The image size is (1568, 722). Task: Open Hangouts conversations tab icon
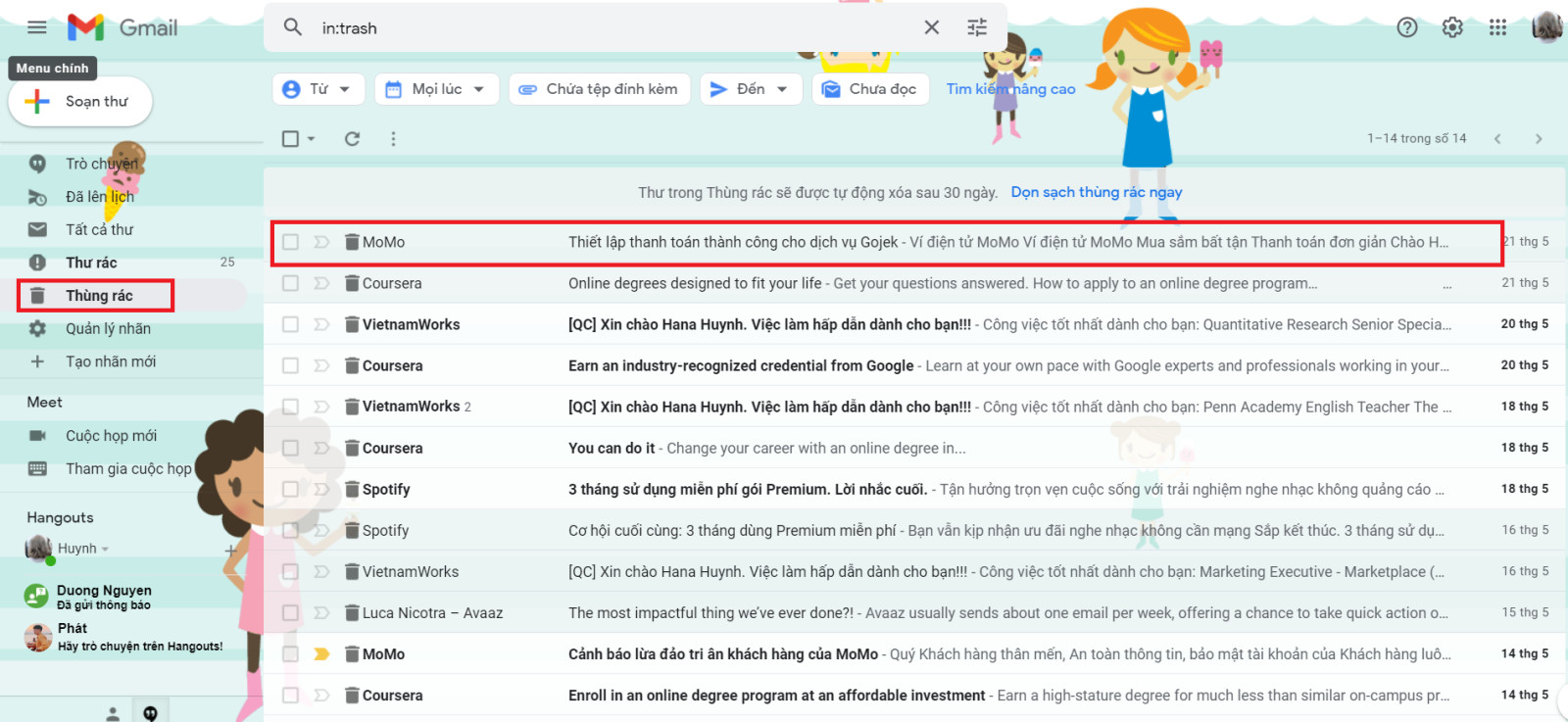pos(150,713)
